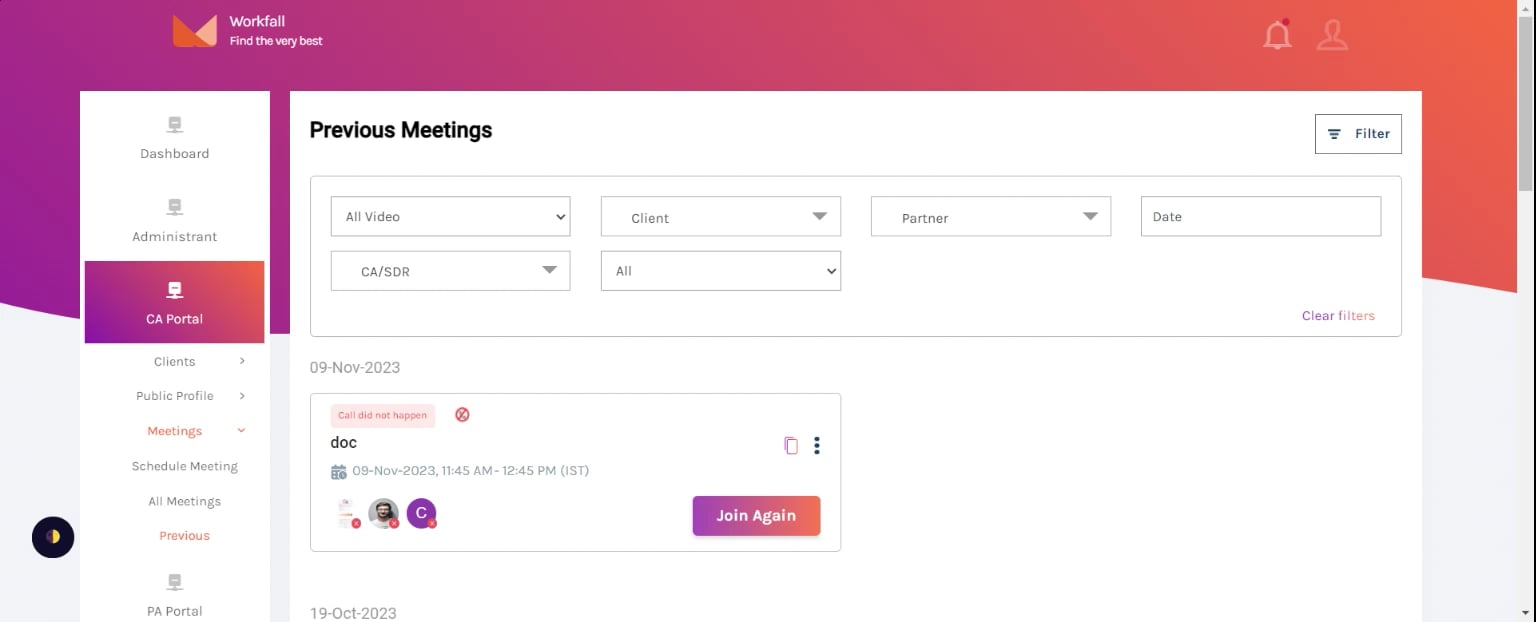The height and width of the screenshot is (622, 1536).
Task: Click participant avatar with letter C
Action: (x=421, y=513)
